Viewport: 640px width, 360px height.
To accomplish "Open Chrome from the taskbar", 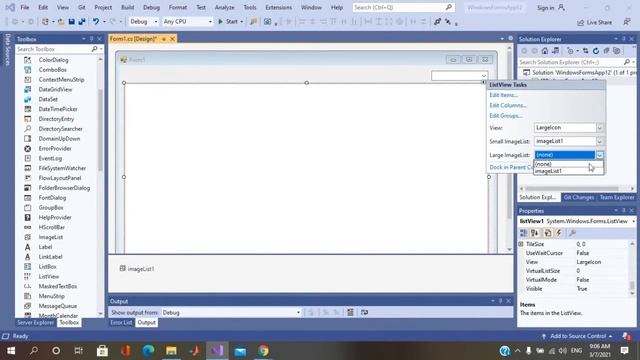I will [x=263, y=351].
